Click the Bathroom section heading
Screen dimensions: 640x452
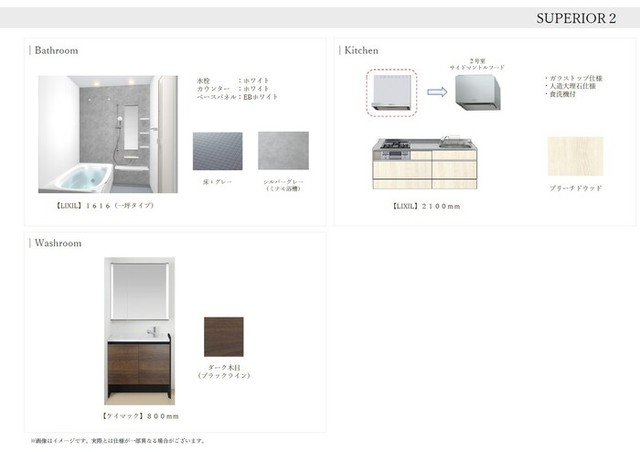pyautogui.click(x=56, y=50)
